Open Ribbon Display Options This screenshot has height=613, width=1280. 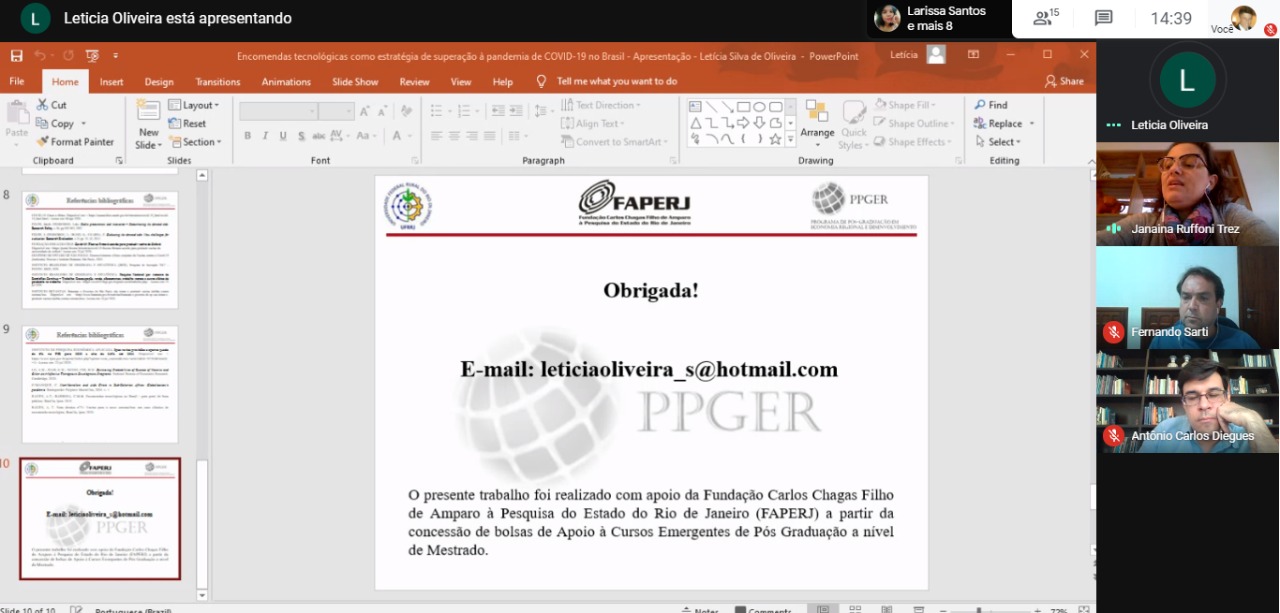click(x=973, y=55)
